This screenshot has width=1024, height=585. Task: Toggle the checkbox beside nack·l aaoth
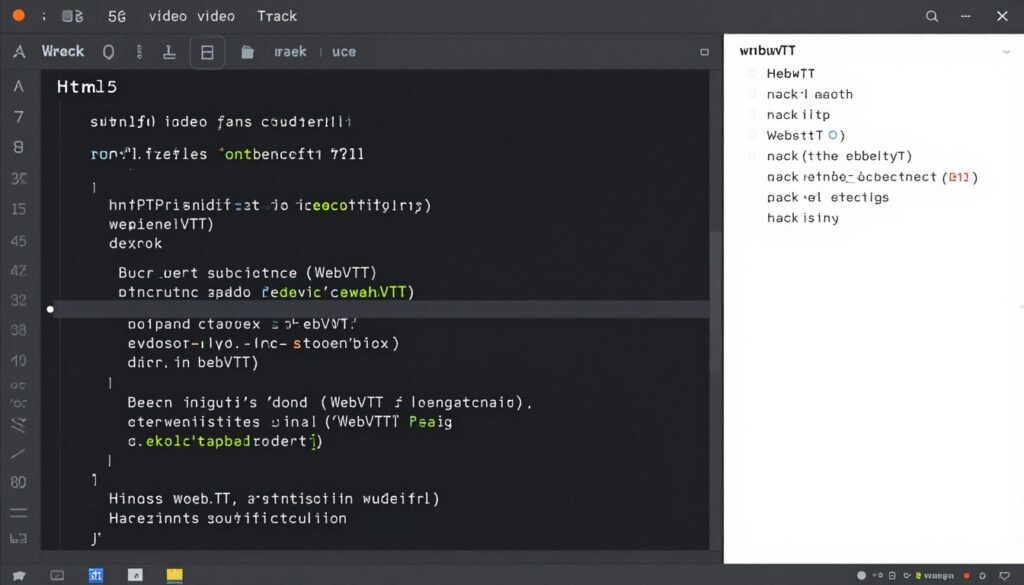click(752, 94)
